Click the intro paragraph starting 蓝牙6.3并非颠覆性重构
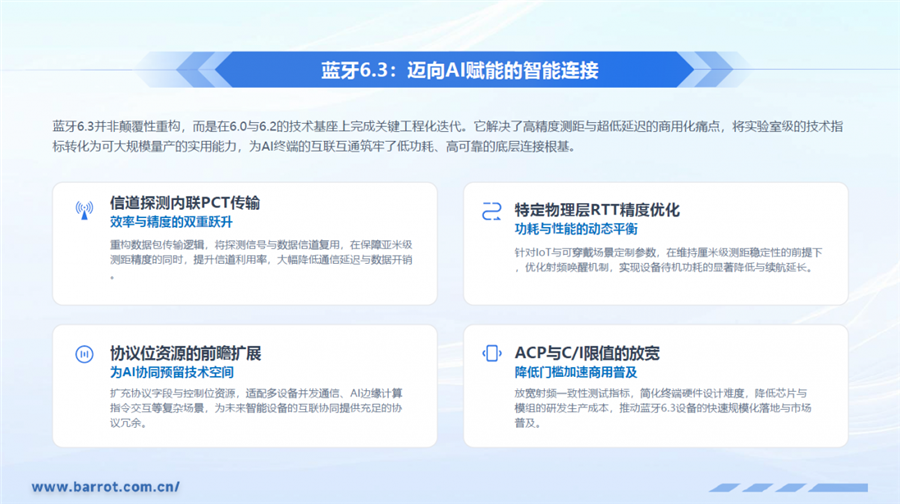 click(x=448, y=137)
